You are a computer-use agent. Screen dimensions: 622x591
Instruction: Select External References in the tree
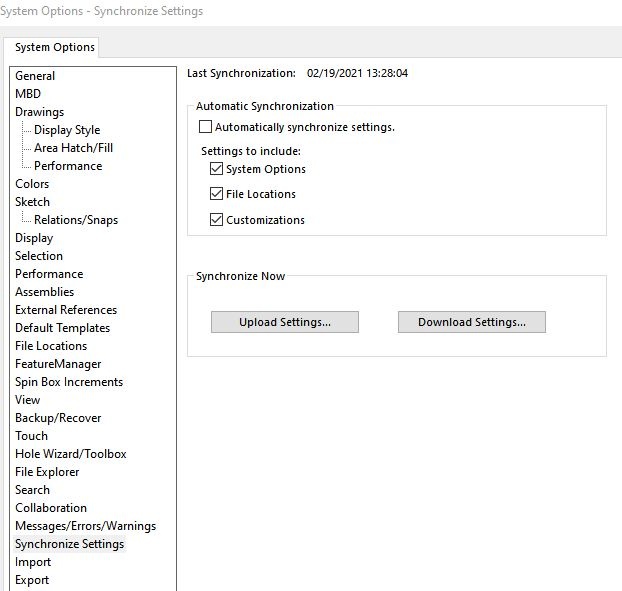(66, 310)
